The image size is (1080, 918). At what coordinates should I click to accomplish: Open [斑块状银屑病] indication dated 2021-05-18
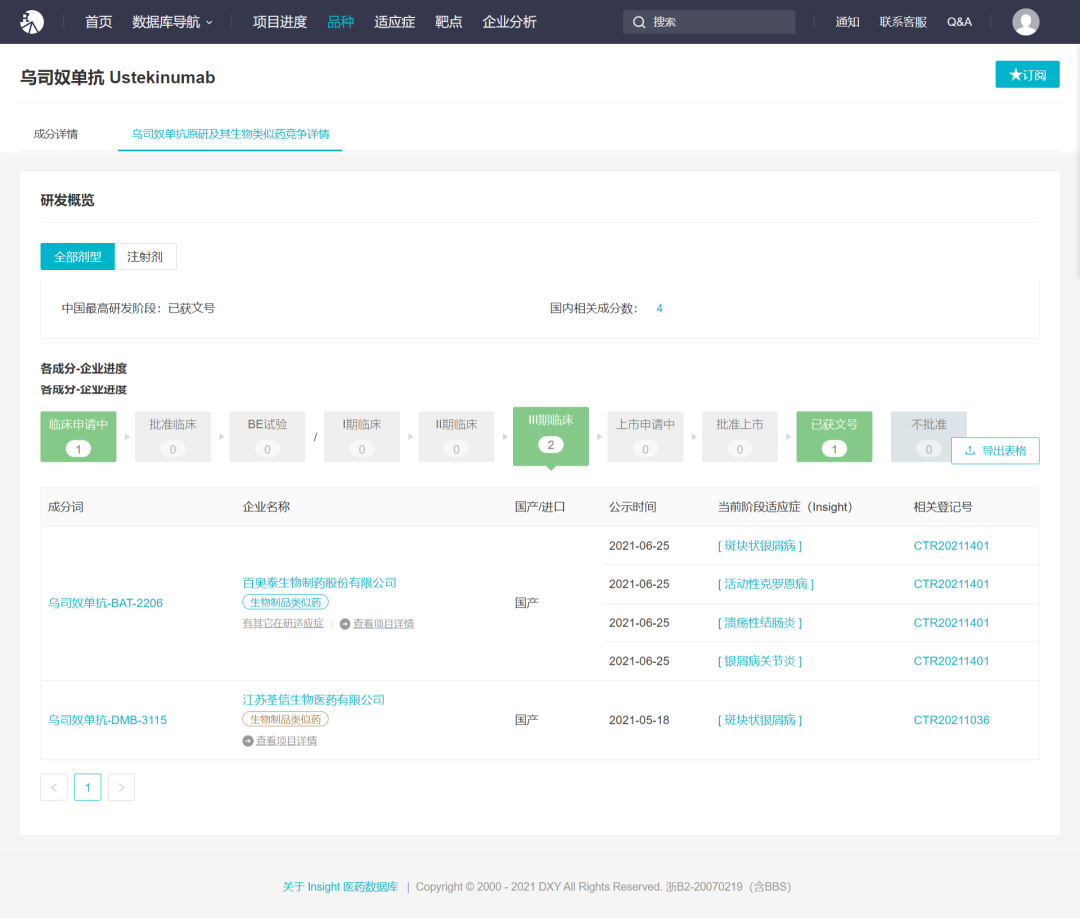click(x=760, y=720)
